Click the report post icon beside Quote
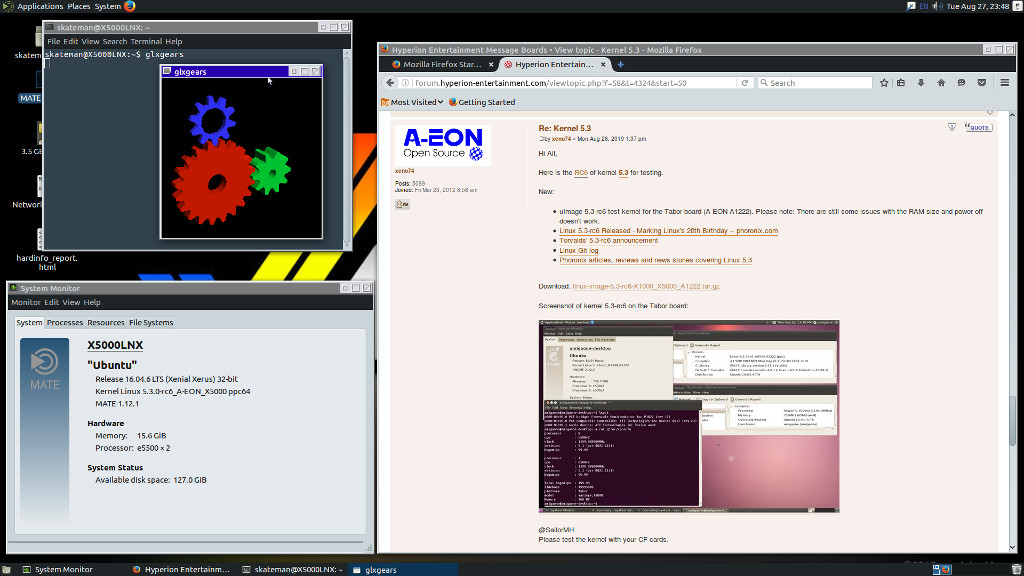The height and width of the screenshot is (576, 1024). click(x=952, y=127)
